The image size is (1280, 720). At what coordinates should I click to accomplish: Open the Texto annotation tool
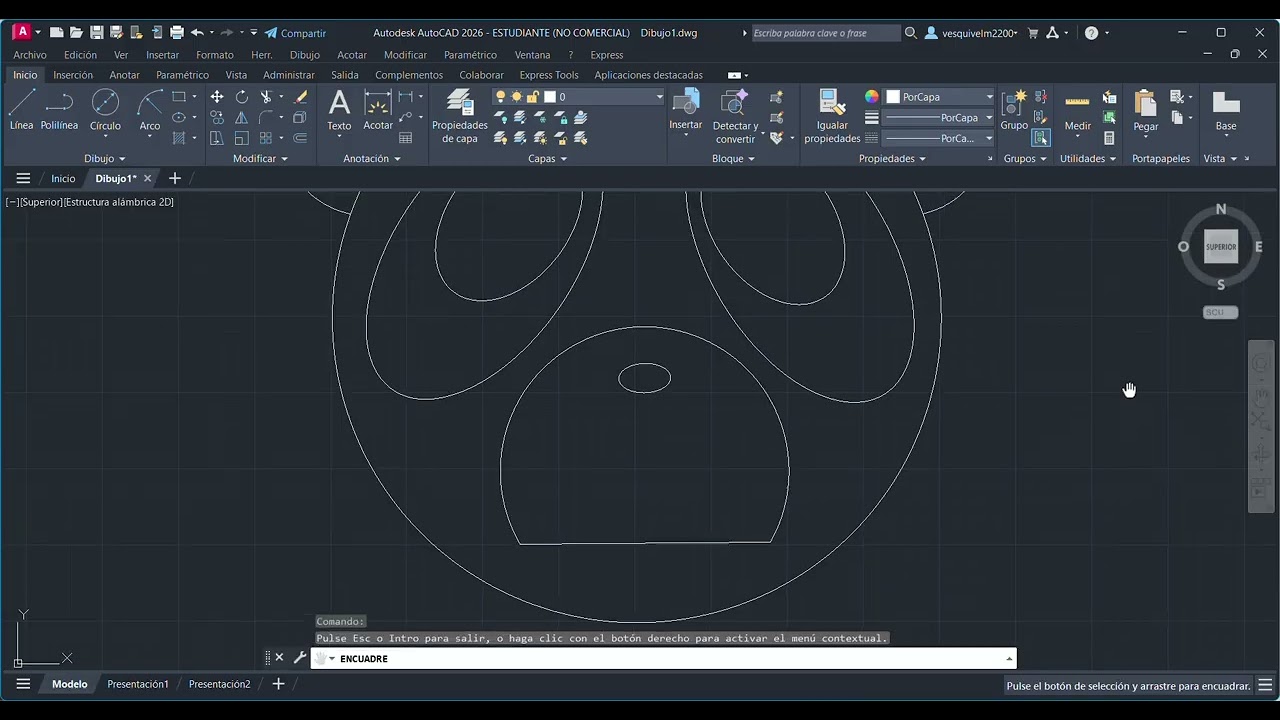[340, 110]
